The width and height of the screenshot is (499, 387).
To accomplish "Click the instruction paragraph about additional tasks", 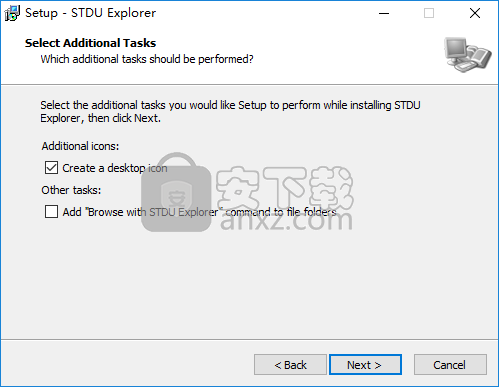I will (x=230, y=111).
